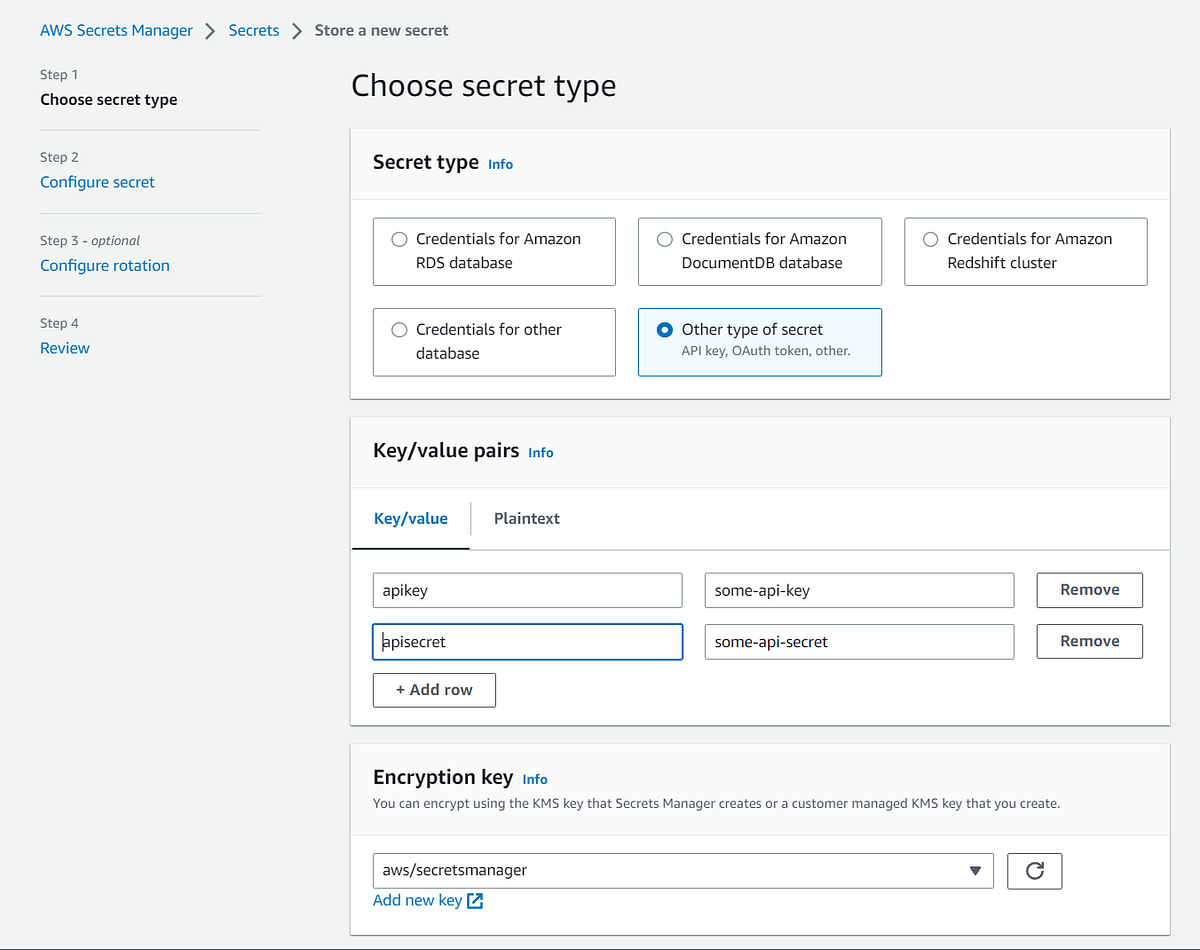Open the Secret type Info tooltip
Viewport: 1200px width, 950px height.
tap(500, 164)
